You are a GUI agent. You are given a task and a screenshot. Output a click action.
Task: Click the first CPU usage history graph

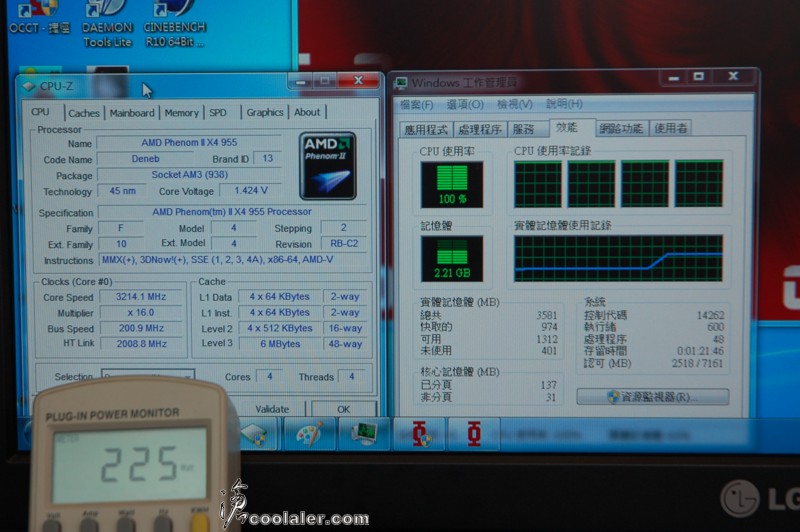click(x=538, y=184)
